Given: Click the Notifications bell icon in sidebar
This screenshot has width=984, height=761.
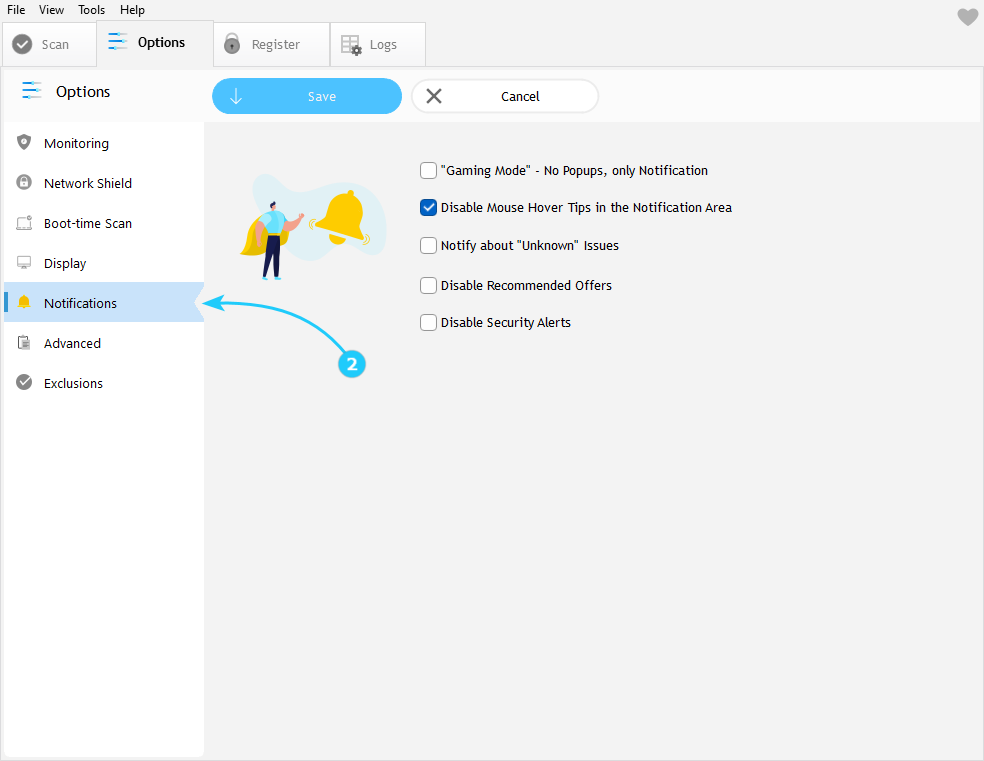Looking at the screenshot, I should tap(24, 303).
